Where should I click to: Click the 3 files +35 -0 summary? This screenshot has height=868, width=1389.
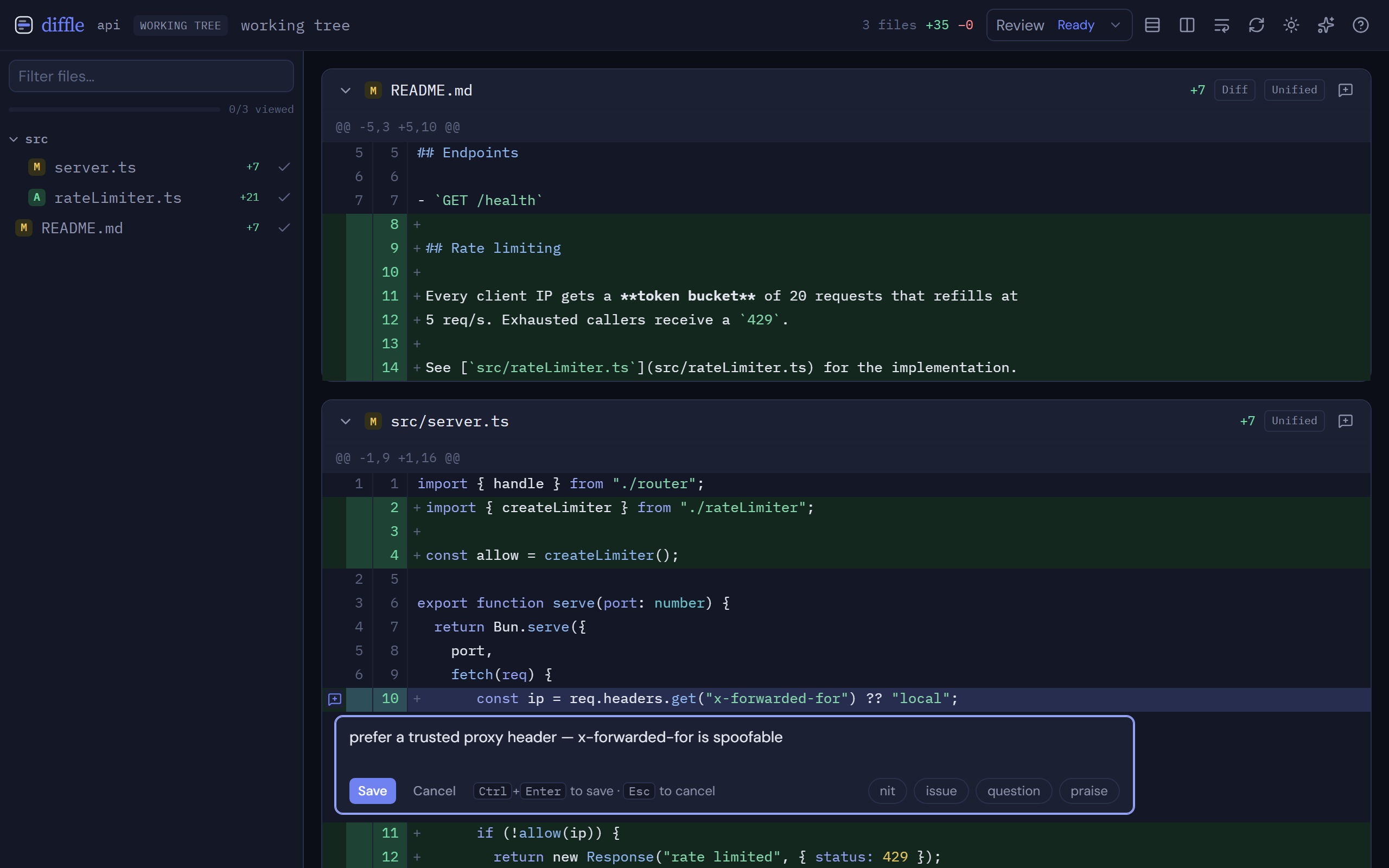(x=917, y=25)
